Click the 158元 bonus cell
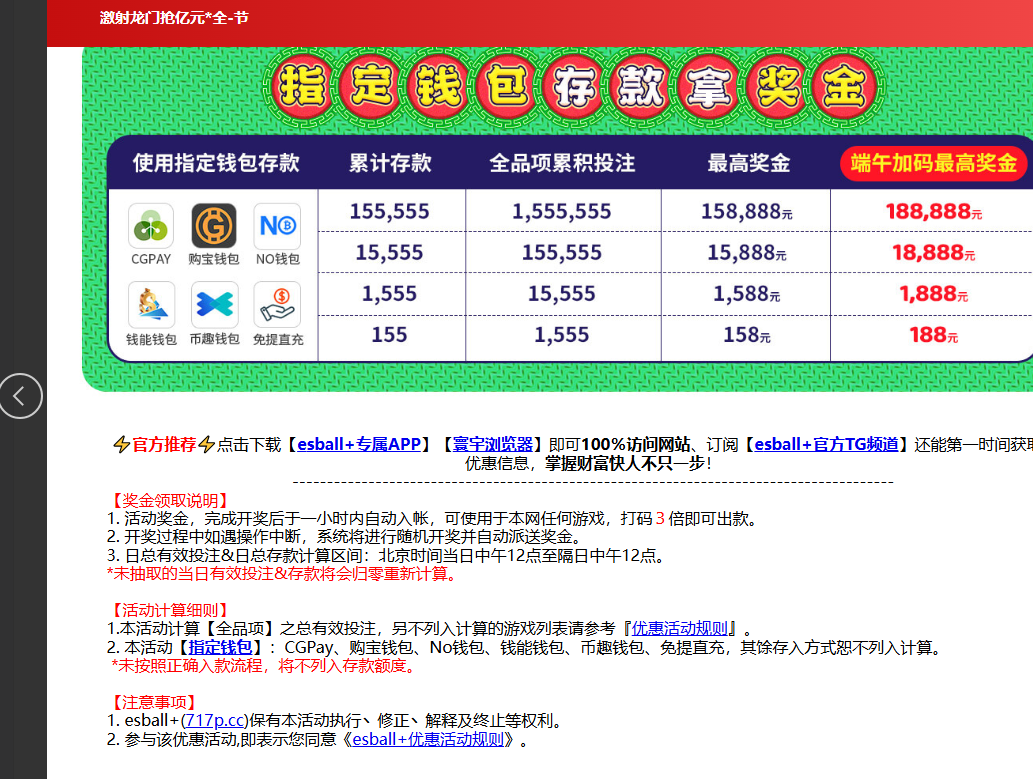 click(746, 334)
